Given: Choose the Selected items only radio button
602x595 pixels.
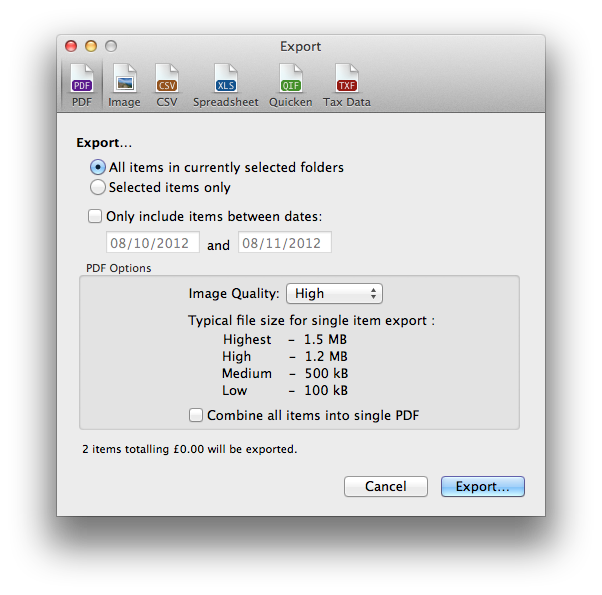Looking at the screenshot, I should [x=98, y=187].
